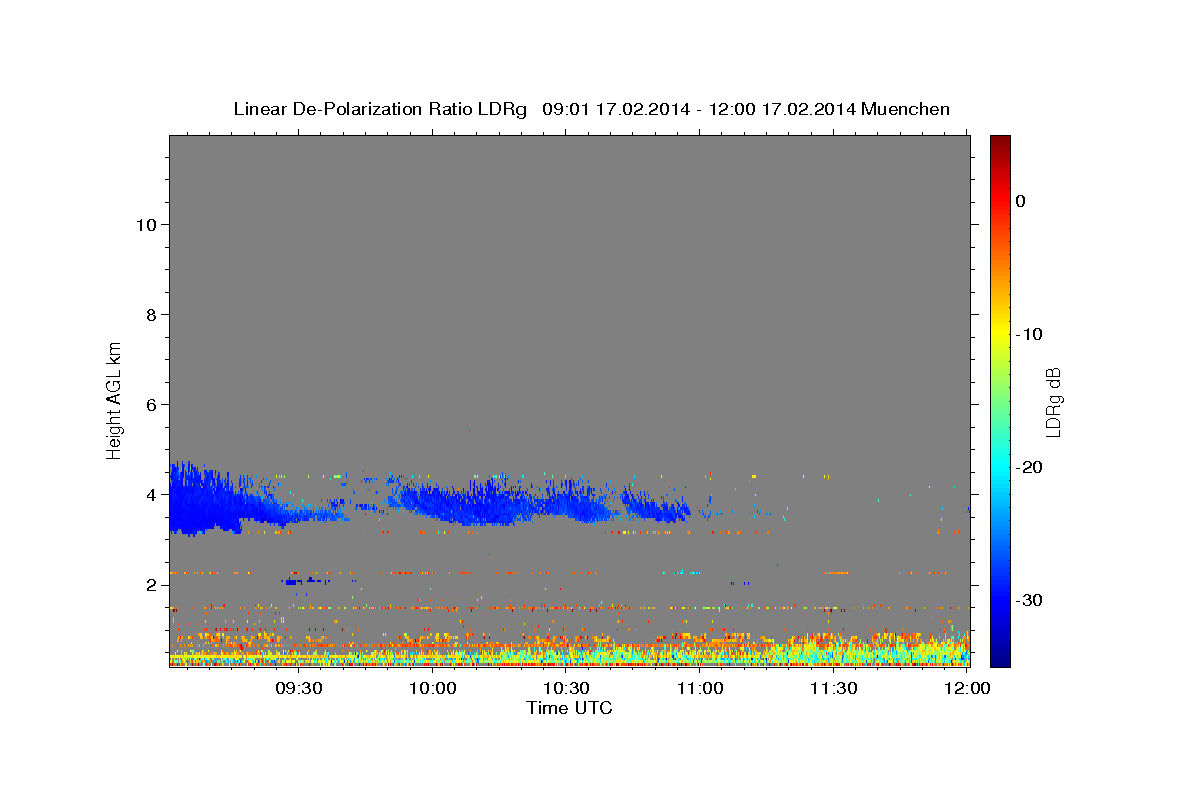The width and height of the screenshot is (1200, 800).
Task: Click the '-10' colorbar label
Action: (x=1029, y=334)
